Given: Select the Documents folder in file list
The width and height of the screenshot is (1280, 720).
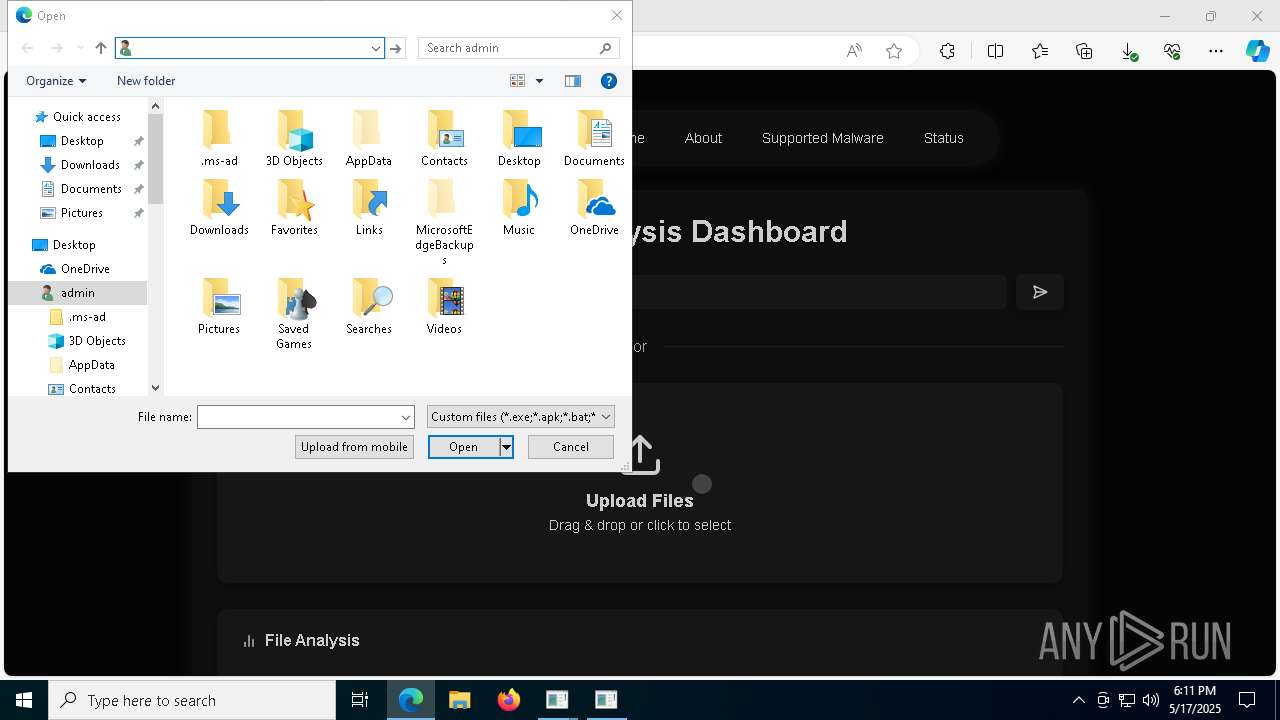Looking at the screenshot, I should (x=594, y=139).
